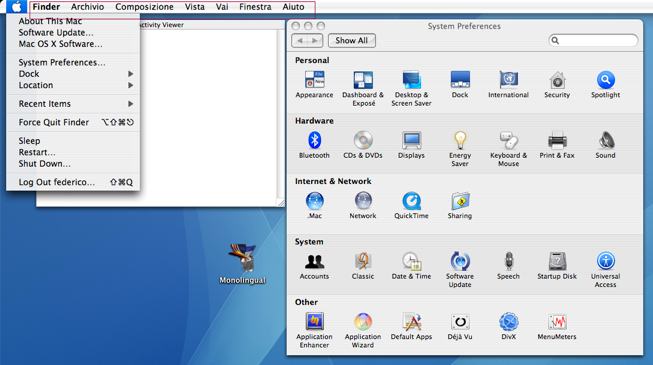Open the Aiuto menu
The image size is (653, 365).
(293, 7)
